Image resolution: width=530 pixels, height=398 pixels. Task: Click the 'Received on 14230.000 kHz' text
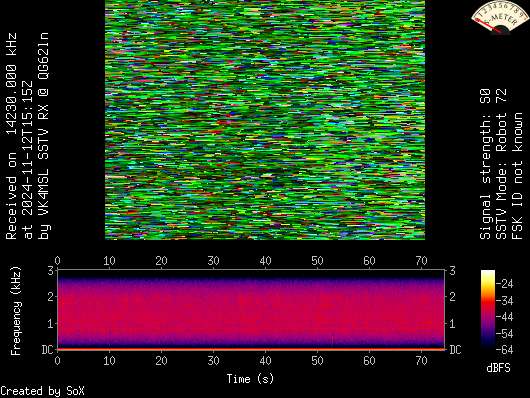tap(12, 136)
